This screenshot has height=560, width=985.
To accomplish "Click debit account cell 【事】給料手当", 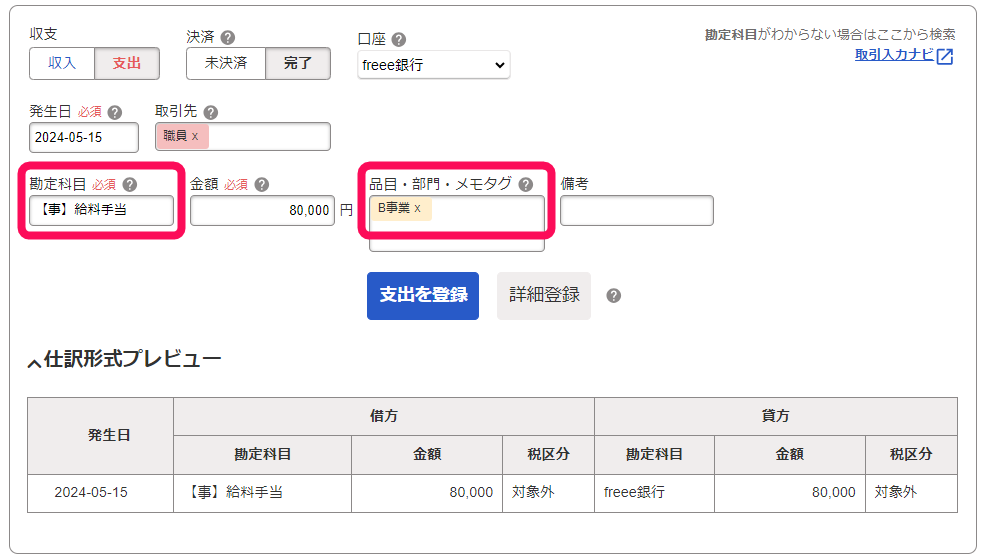I will pyautogui.click(x=263, y=493).
